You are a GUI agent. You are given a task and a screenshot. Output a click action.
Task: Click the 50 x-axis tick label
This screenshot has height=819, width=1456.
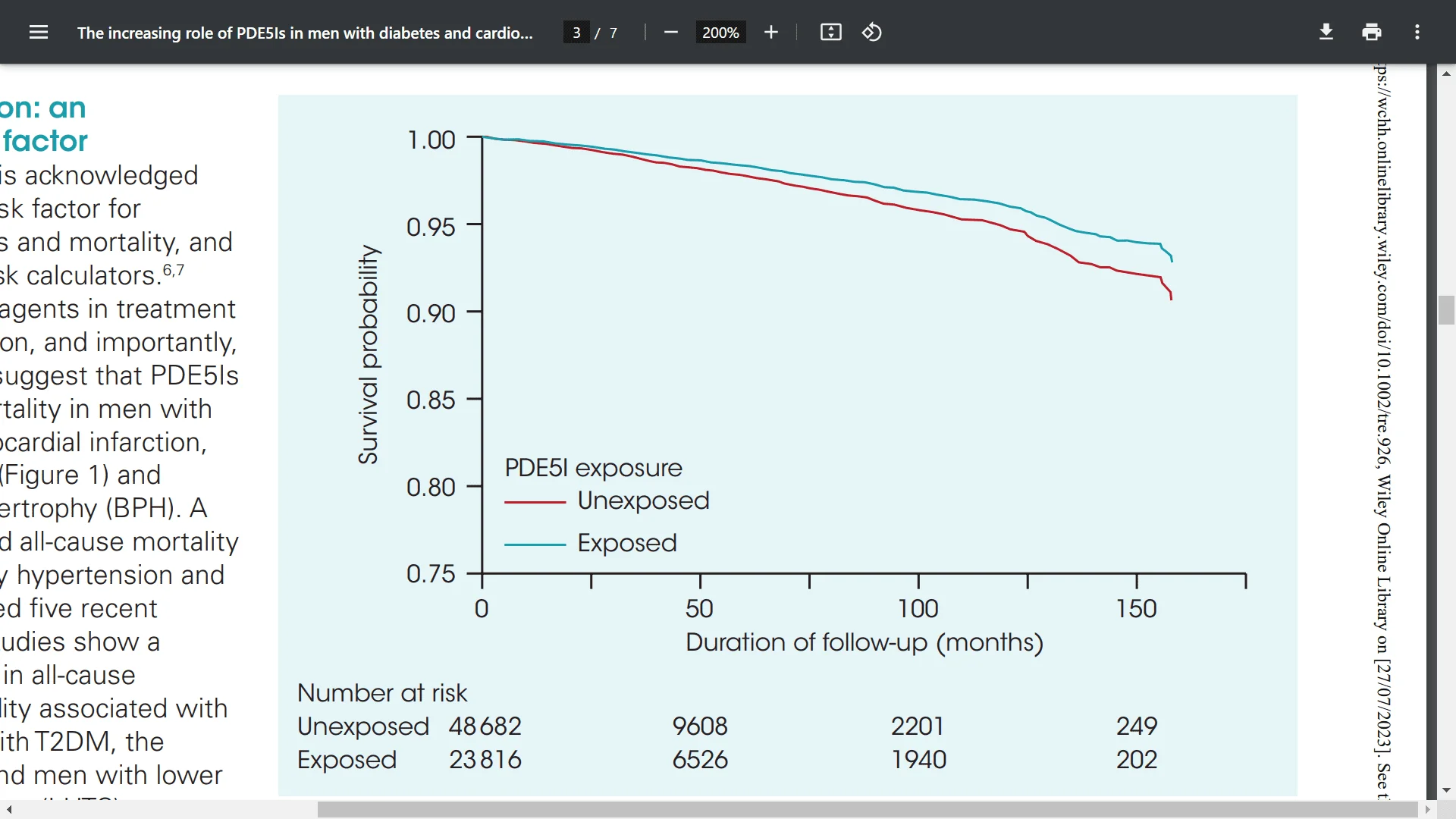[x=699, y=608]
